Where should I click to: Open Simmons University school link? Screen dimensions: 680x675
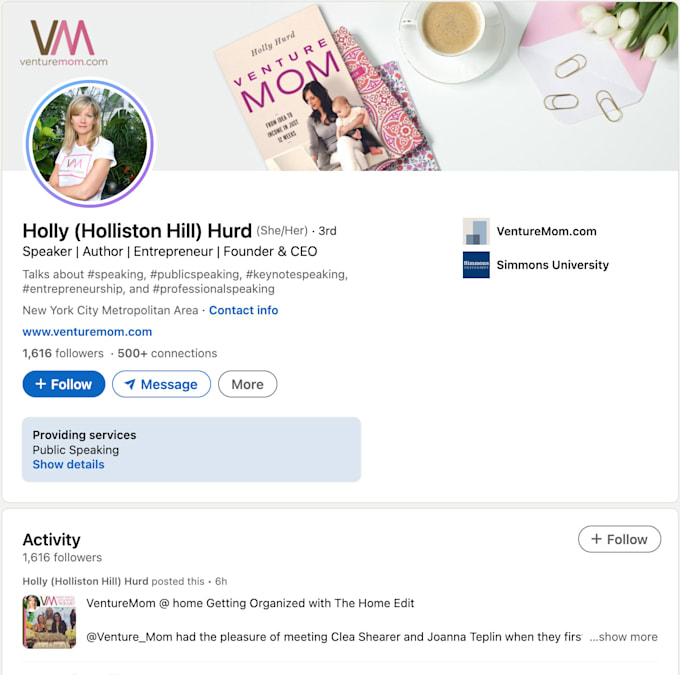point(552,265)
